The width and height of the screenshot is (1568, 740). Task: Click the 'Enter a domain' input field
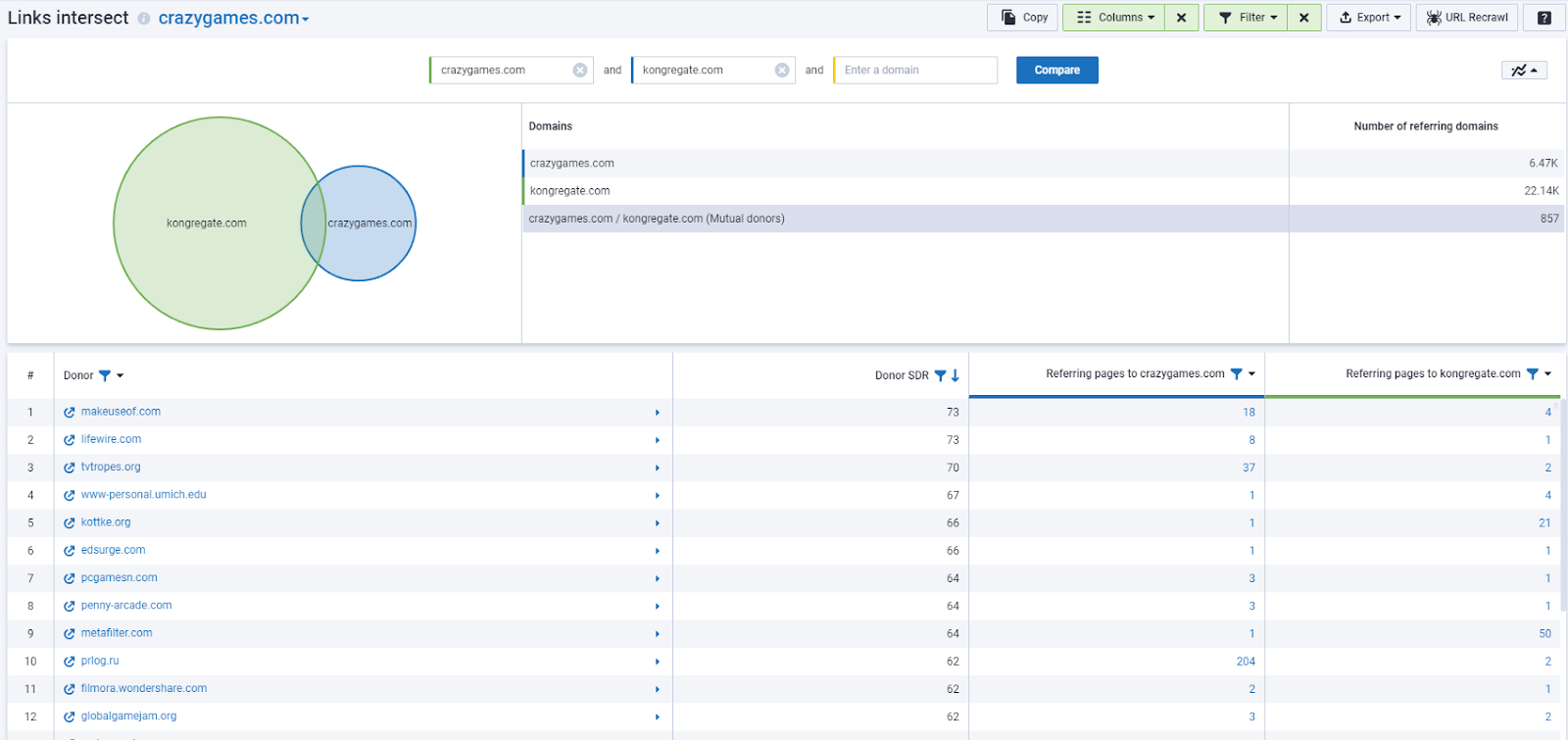915,70
